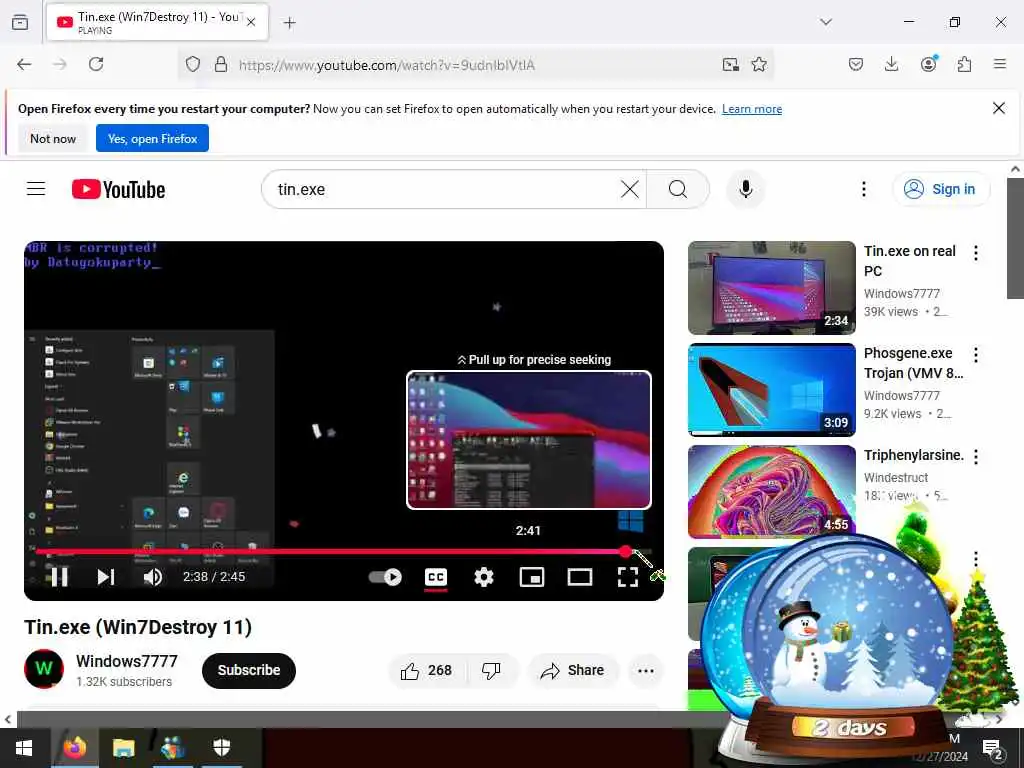Go to YouTube home via logo

pos(118,189)
